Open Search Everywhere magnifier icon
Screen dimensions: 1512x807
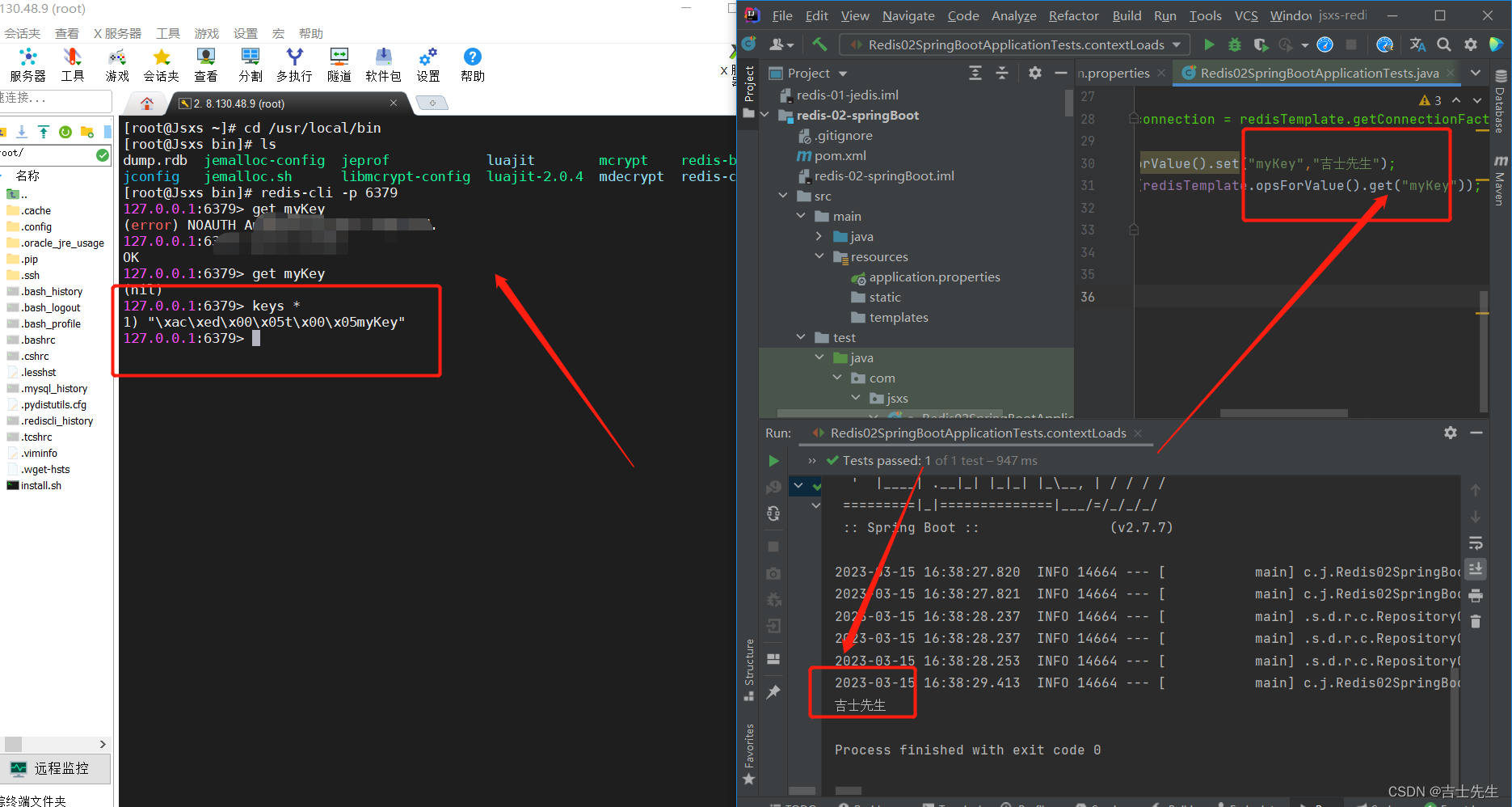[1444, 44]
